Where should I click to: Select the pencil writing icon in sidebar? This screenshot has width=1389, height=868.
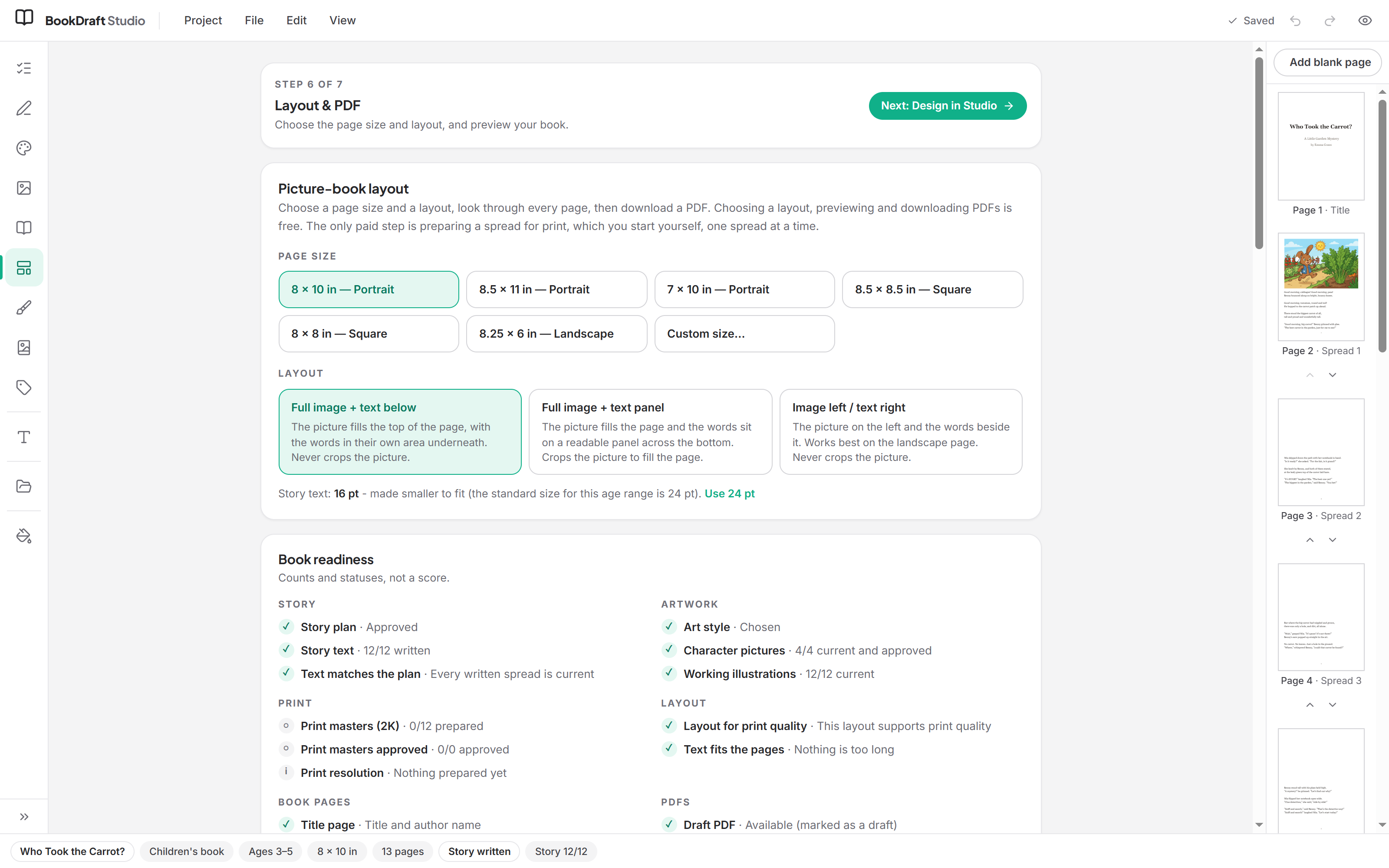coord(23,108)
